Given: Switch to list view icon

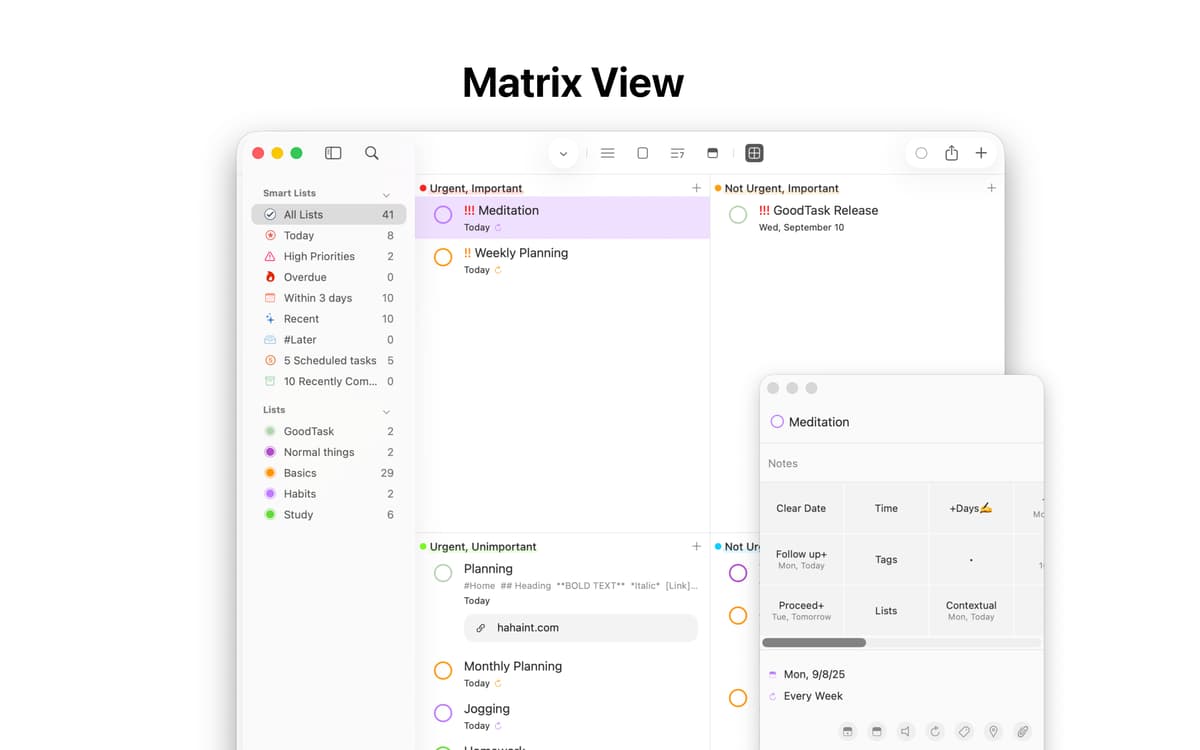Looking at the screenshot, I should (x=607, y=153).
